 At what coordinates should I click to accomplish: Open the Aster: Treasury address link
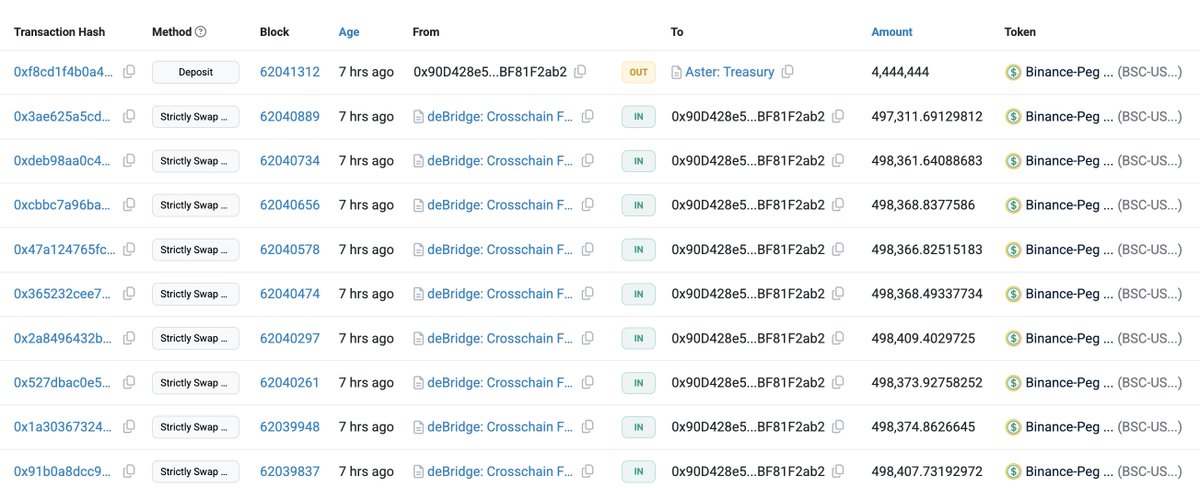729,72
